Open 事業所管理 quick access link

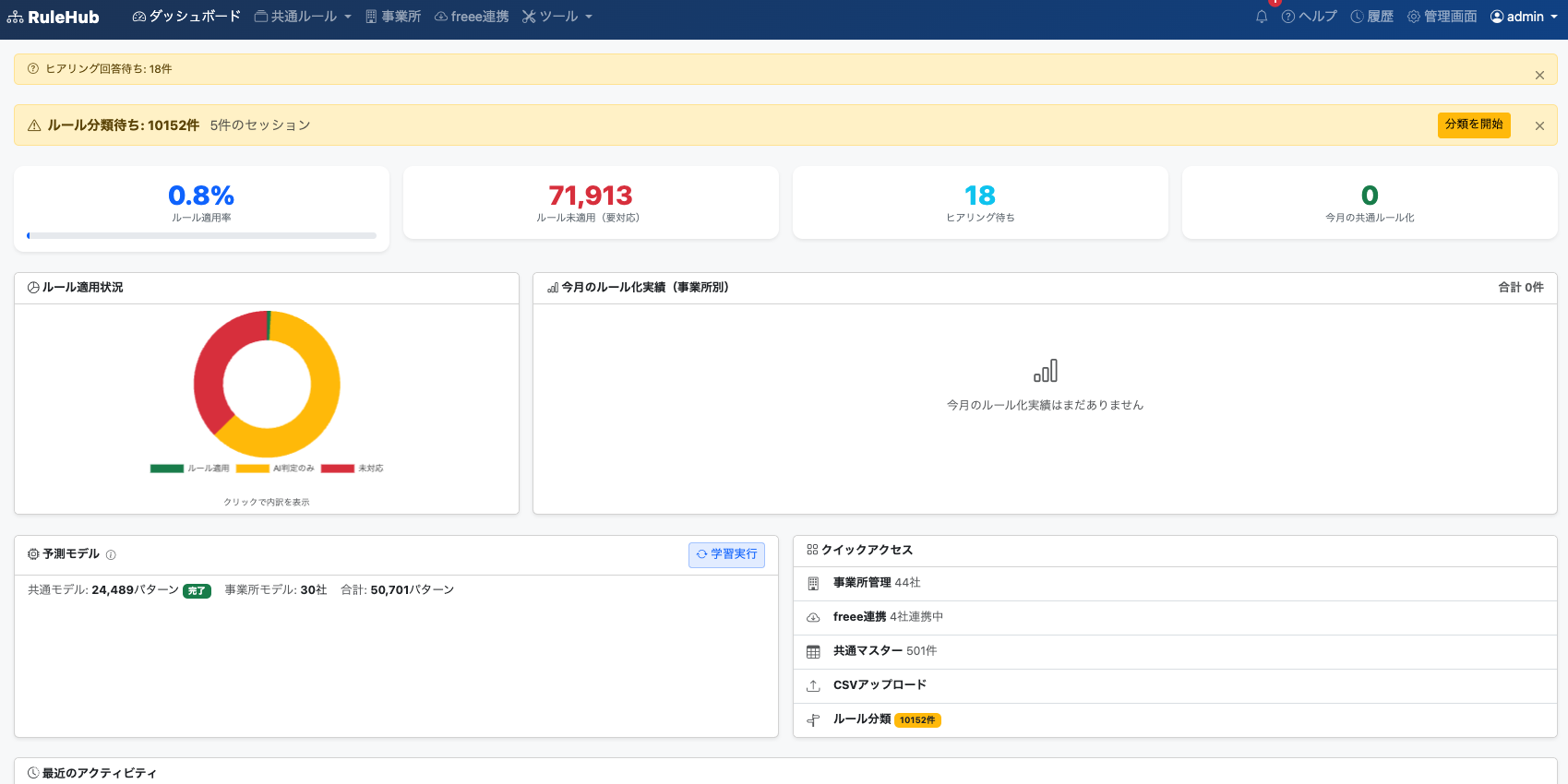(x=1175, y=583)
